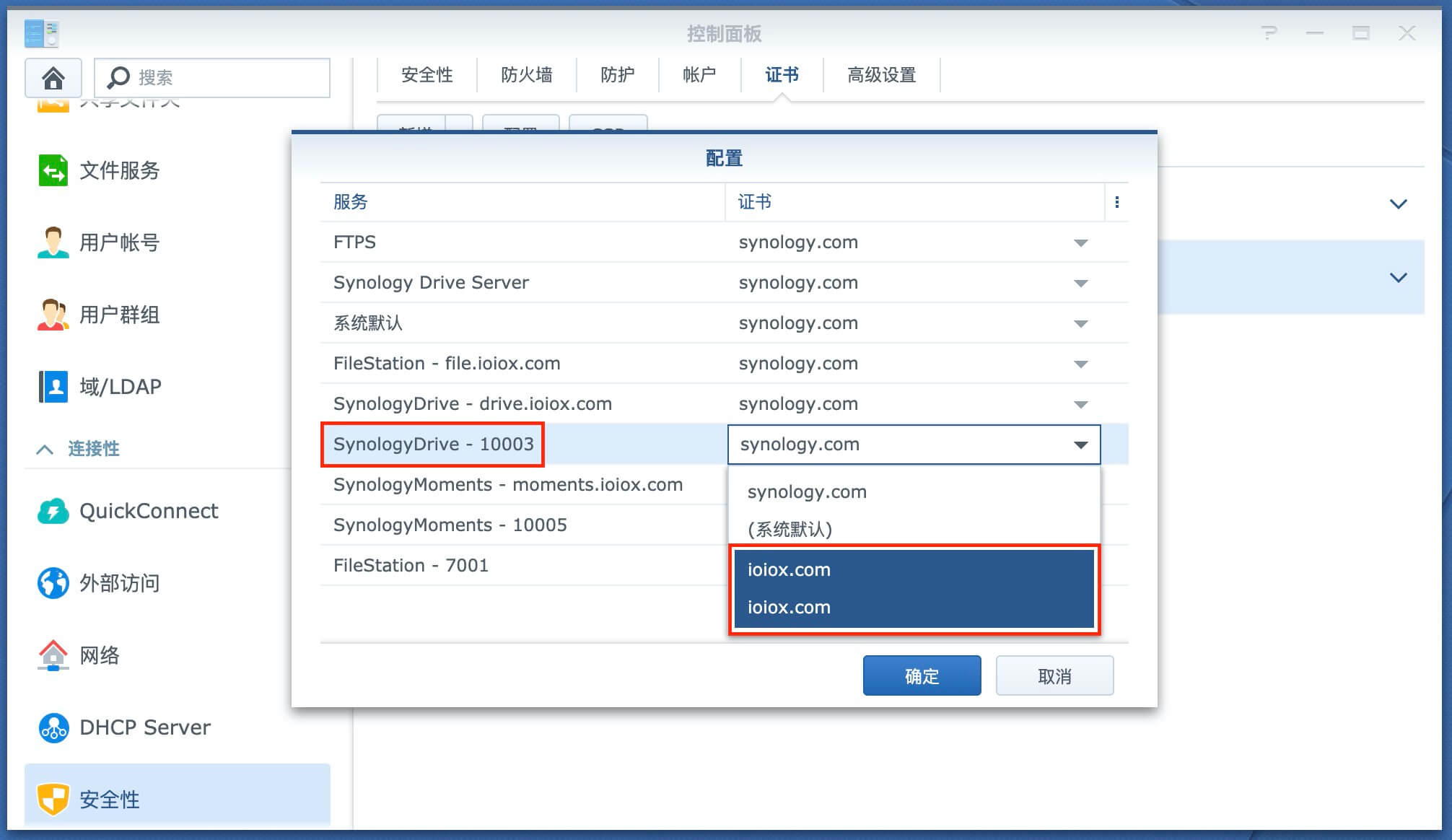Click 取消 button
The height and width of the screenshot is (840, 1452).
pyautogui.click(x=1054, y=676)
